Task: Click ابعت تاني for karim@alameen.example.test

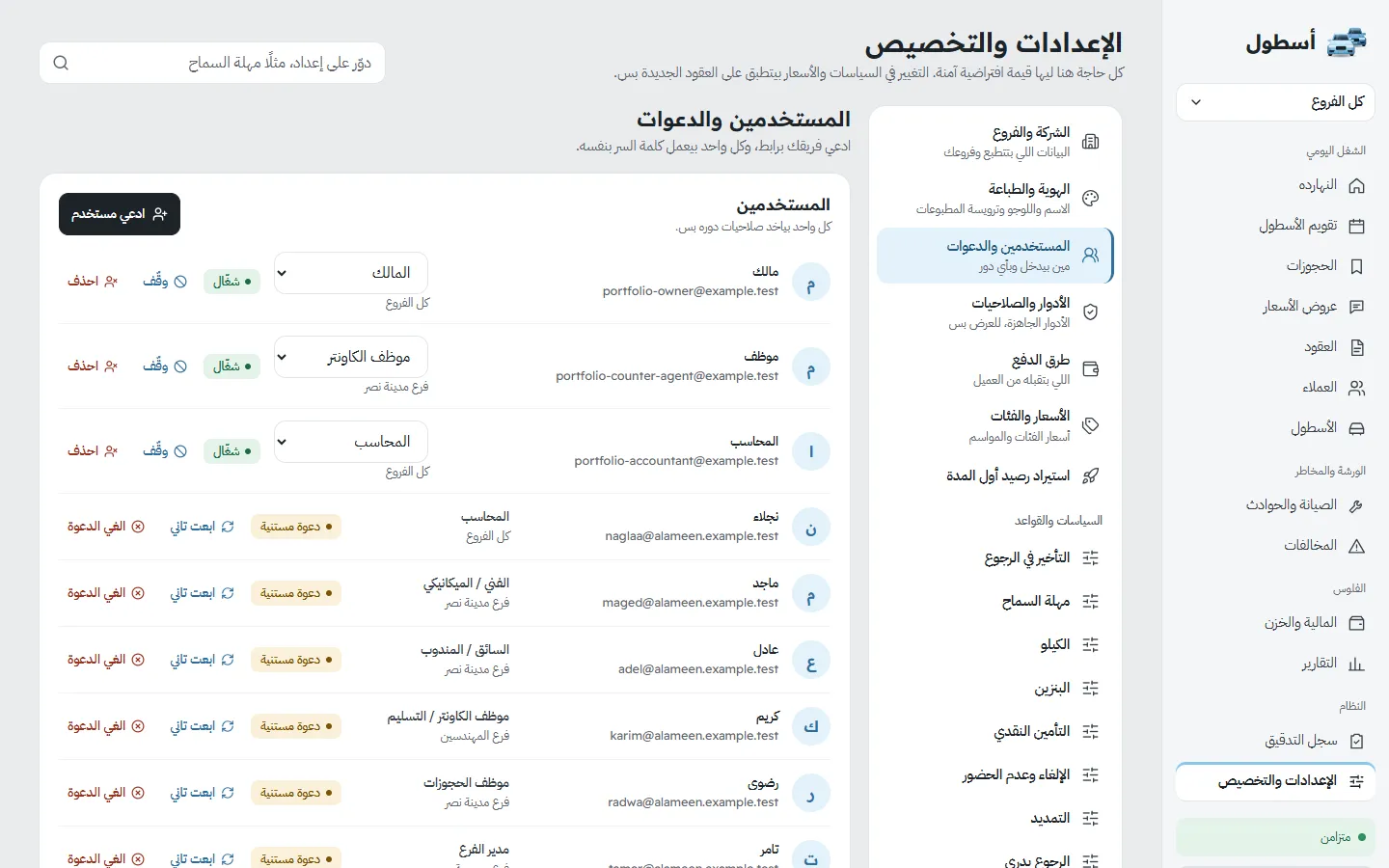Action: [203, 726]
